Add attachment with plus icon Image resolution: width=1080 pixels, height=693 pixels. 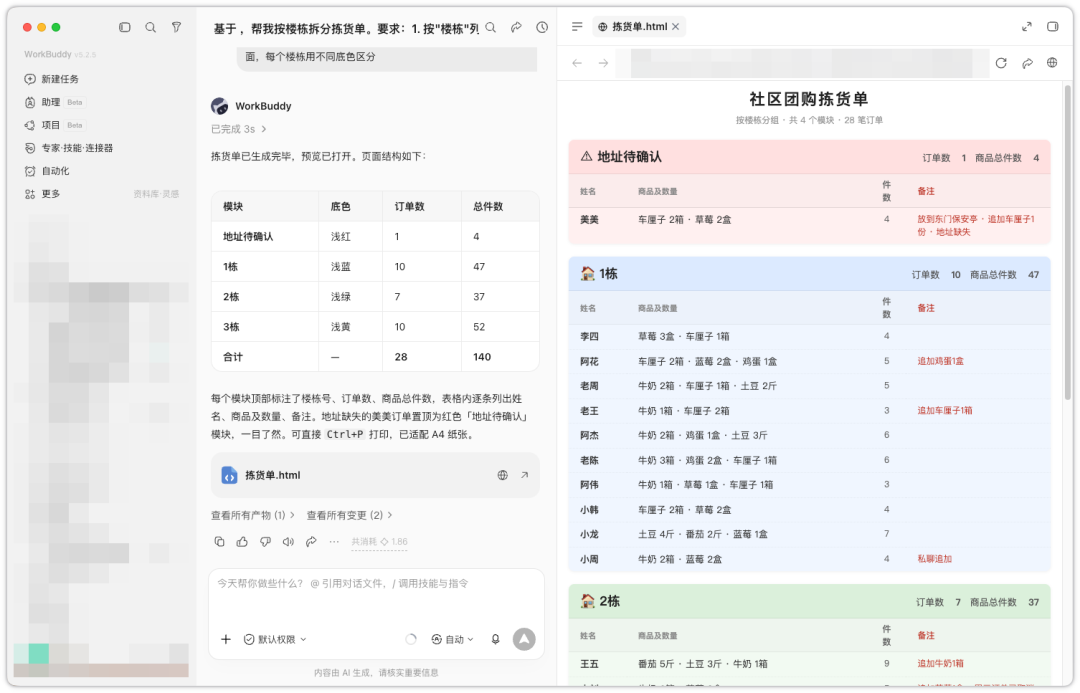point(226,639)
